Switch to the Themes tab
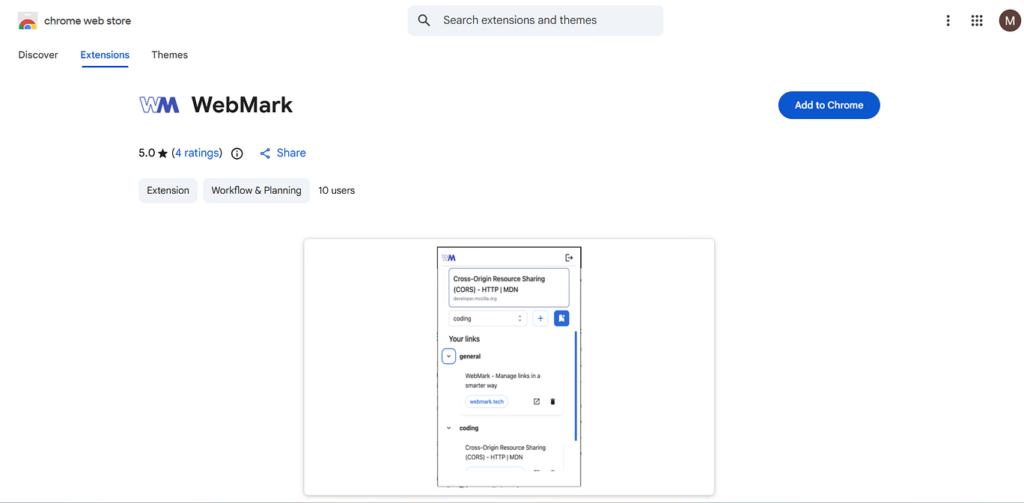This screenshot has height=503, width=1024. click(170, 55)
